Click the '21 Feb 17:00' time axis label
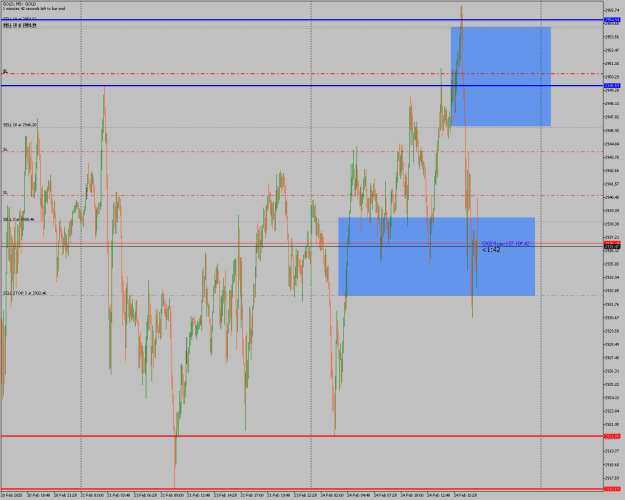Screen dimensions: 625x500 254,495
